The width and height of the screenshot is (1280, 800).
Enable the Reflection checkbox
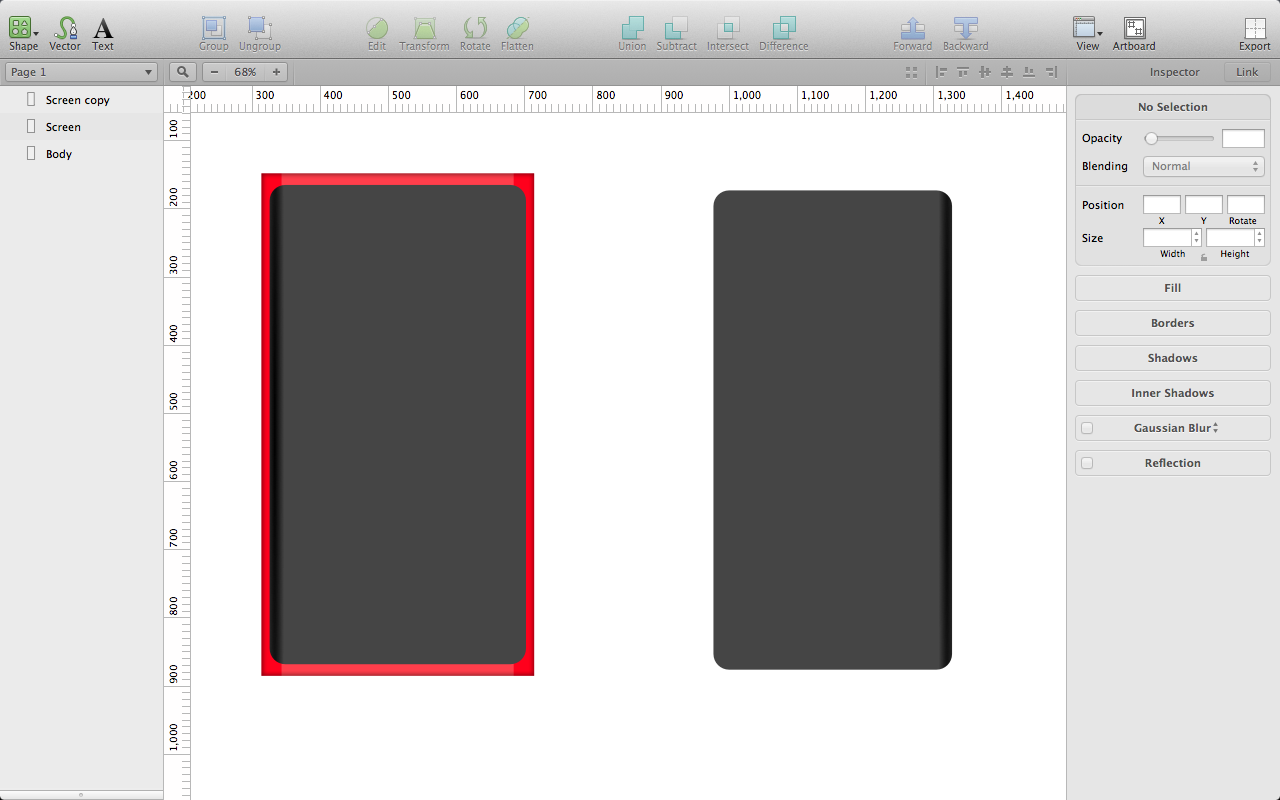point(1087,462)
